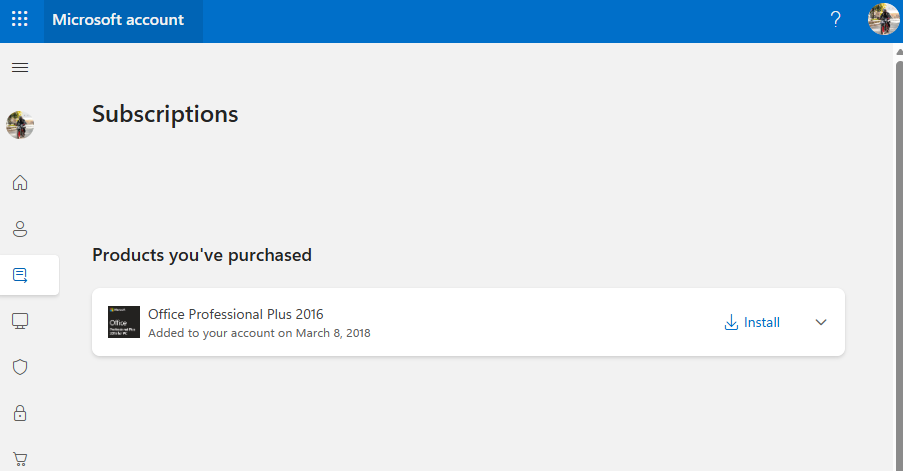Click the sidebar profile avatar
The image size is (903, 471).
pyautogui.click(x=20, y=125)
